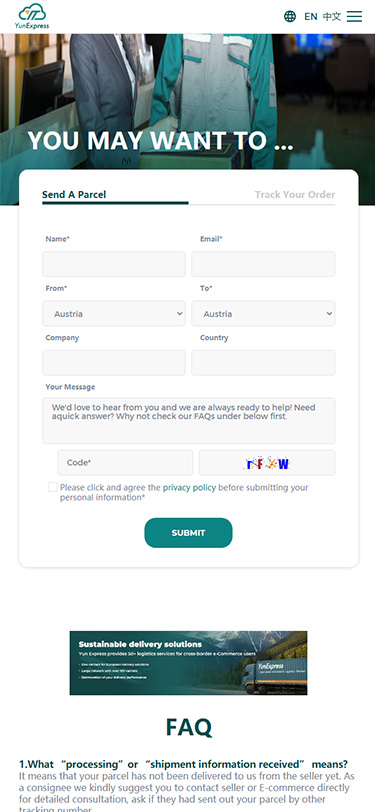375x812 pixels.
Task: Click the YunExpress cloud logo
Action: pos(34,17)
